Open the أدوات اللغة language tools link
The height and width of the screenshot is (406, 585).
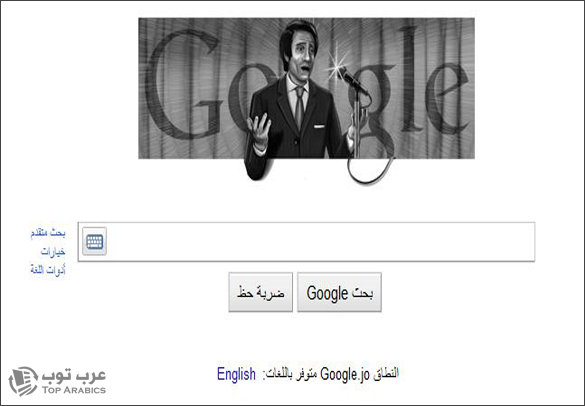pos(48,270)
